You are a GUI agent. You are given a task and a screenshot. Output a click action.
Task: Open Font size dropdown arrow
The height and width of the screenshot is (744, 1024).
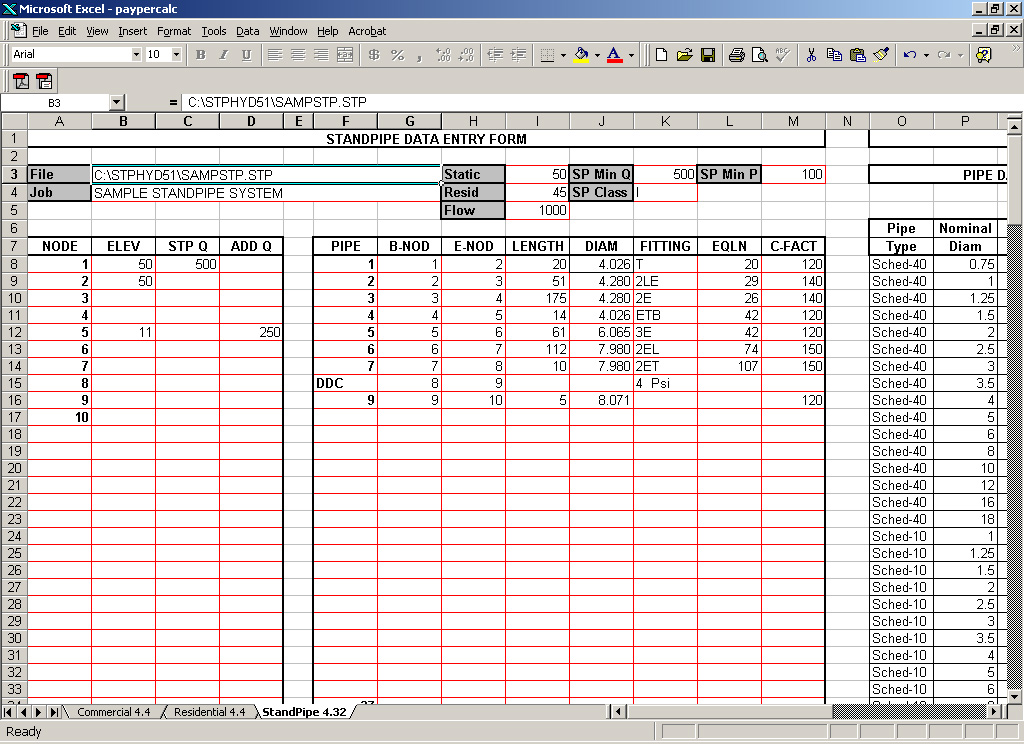[x=176, y=54]
